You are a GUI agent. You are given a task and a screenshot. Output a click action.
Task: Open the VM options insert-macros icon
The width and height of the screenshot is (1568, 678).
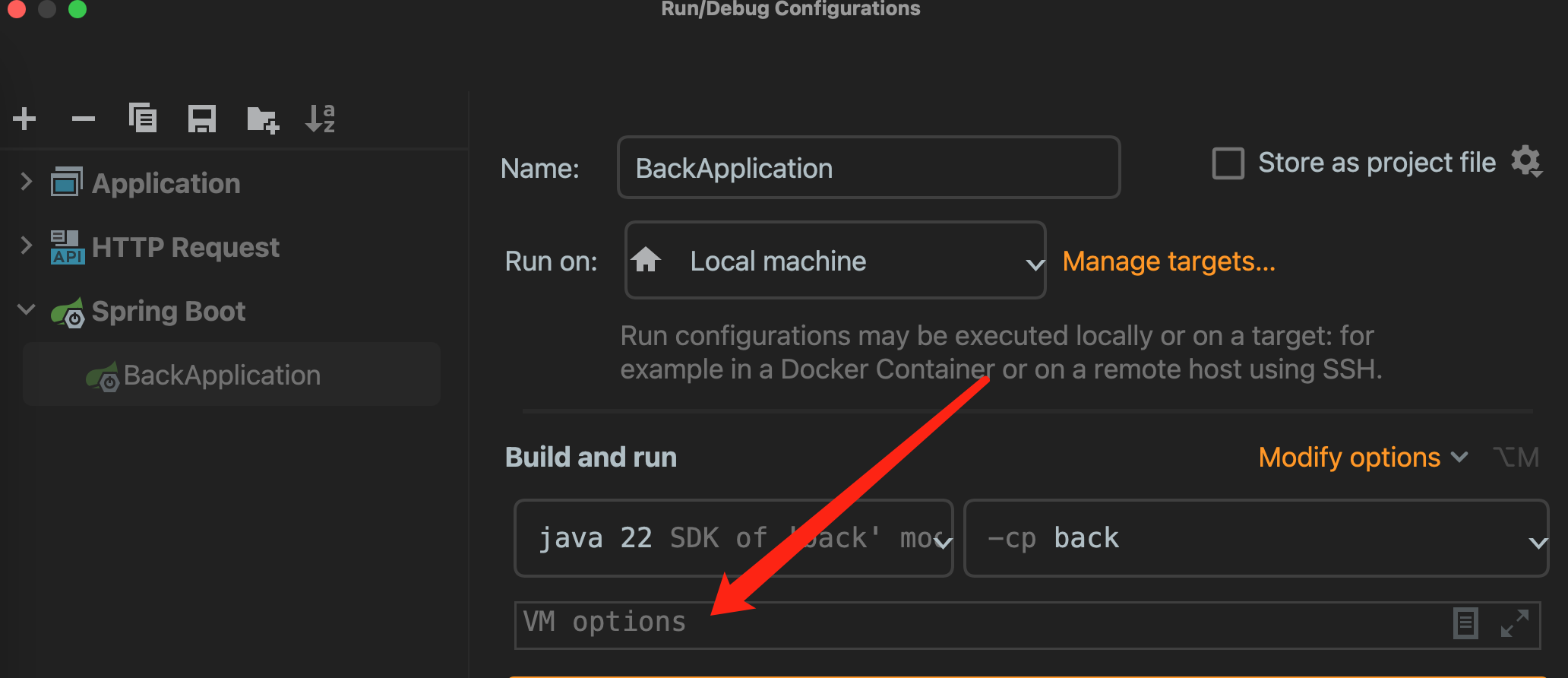tap(1465, 624)
